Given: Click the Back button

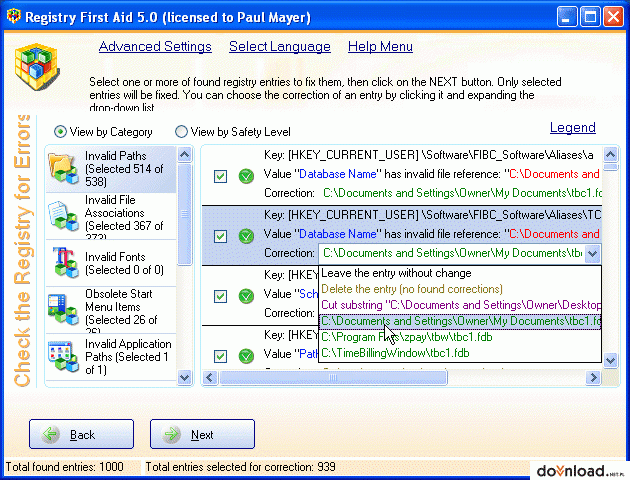Looking at the screenshot, I should tap(82, 434).
